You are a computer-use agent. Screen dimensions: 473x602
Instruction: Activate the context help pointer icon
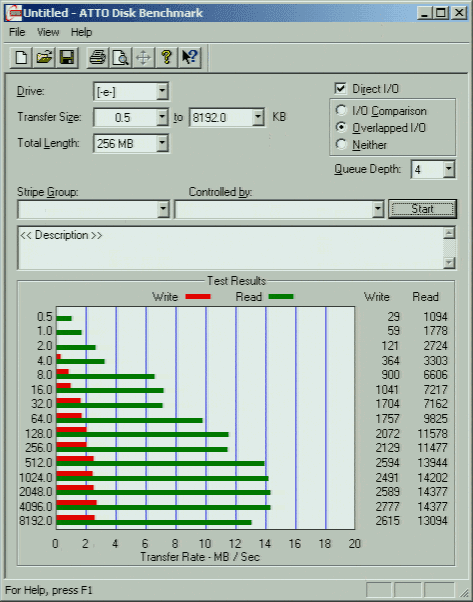point(190,58)
